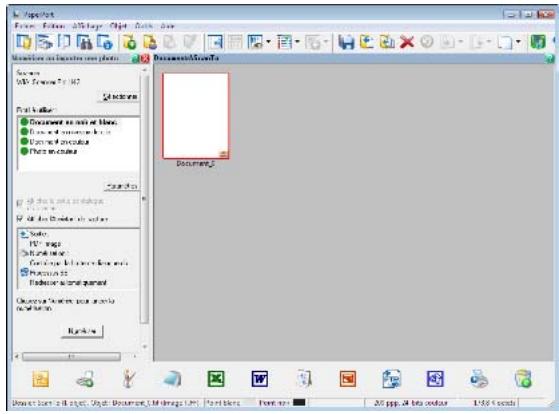Image resolution: width=559 pixels, height=414 pixels.
Task: Toggle the greyed-out Afficher checkbox
Action: coord(20,203)
